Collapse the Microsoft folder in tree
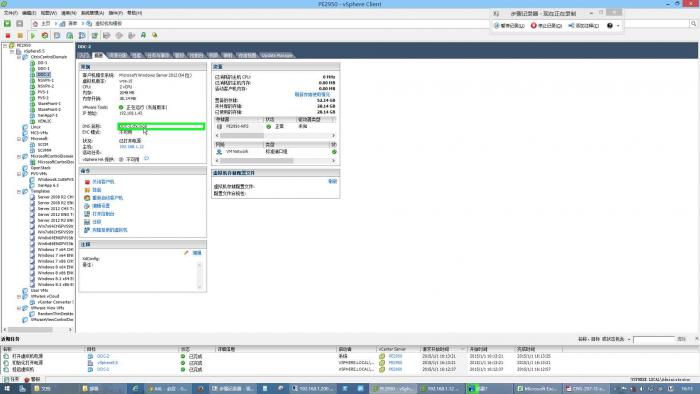The image size is (700, 394). pyautogui.click(x=19, y=139)
